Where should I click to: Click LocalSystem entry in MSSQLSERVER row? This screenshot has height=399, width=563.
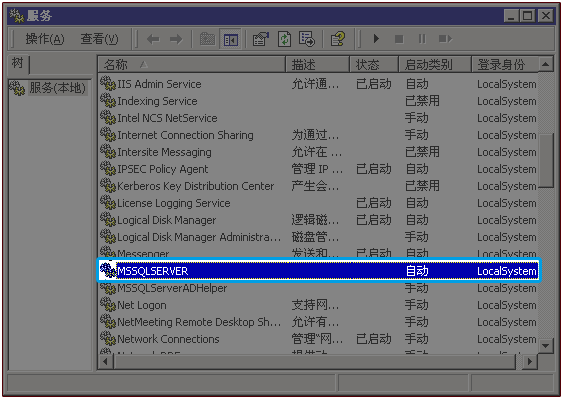click(x=507, y=271)
